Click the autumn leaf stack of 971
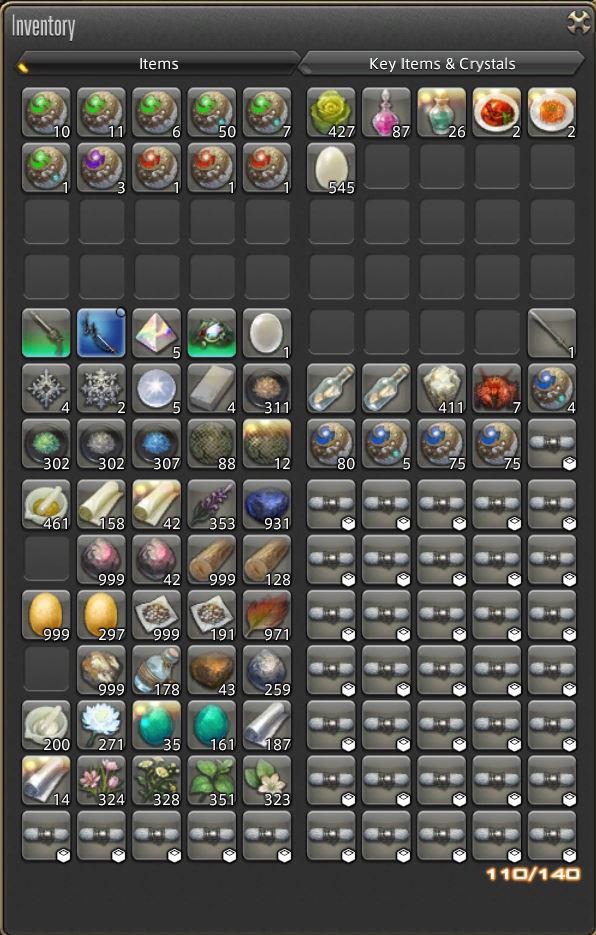The width and height of the screenshot is (596, 935). click(267, 615)
